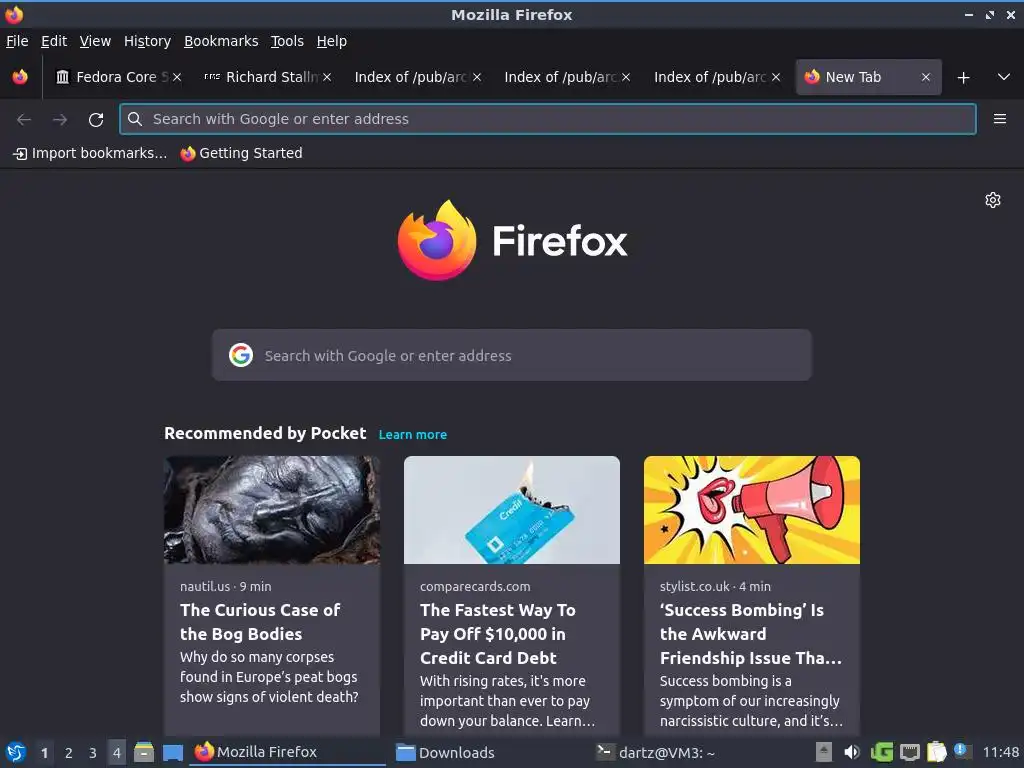Activate Downloads window in taskbar

click(490, 752)
